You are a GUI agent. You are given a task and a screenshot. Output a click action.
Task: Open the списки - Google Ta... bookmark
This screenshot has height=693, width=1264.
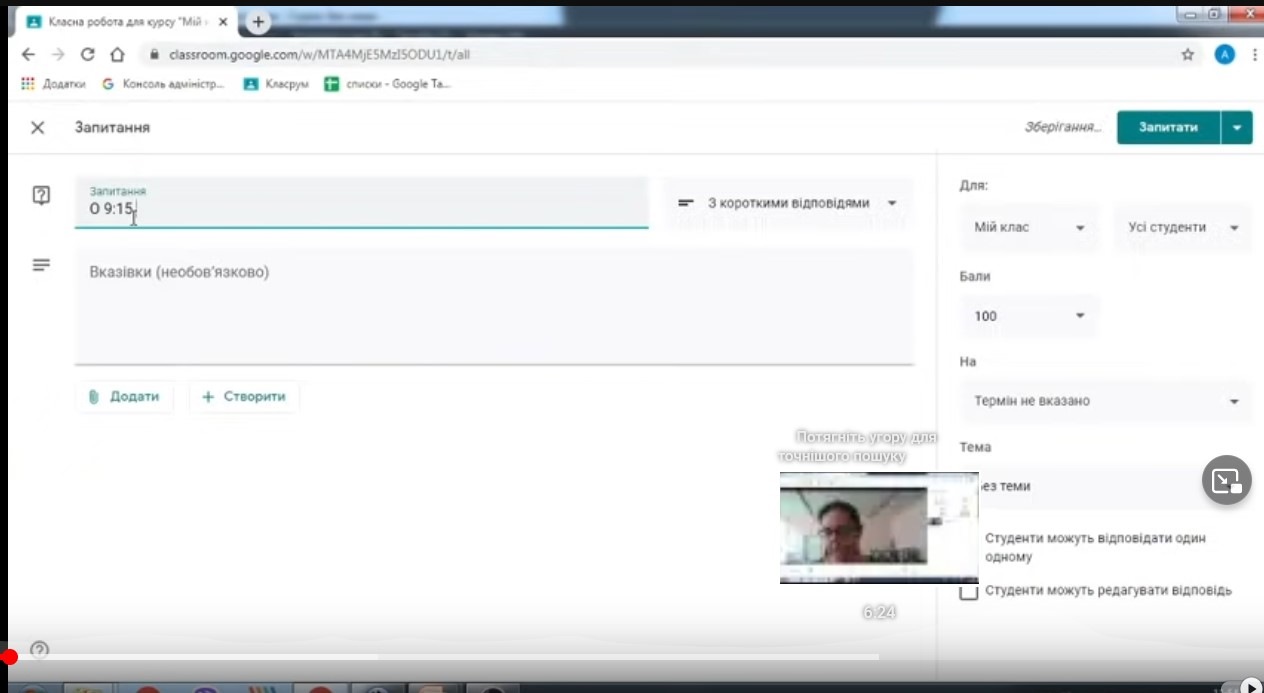(388, 84)
